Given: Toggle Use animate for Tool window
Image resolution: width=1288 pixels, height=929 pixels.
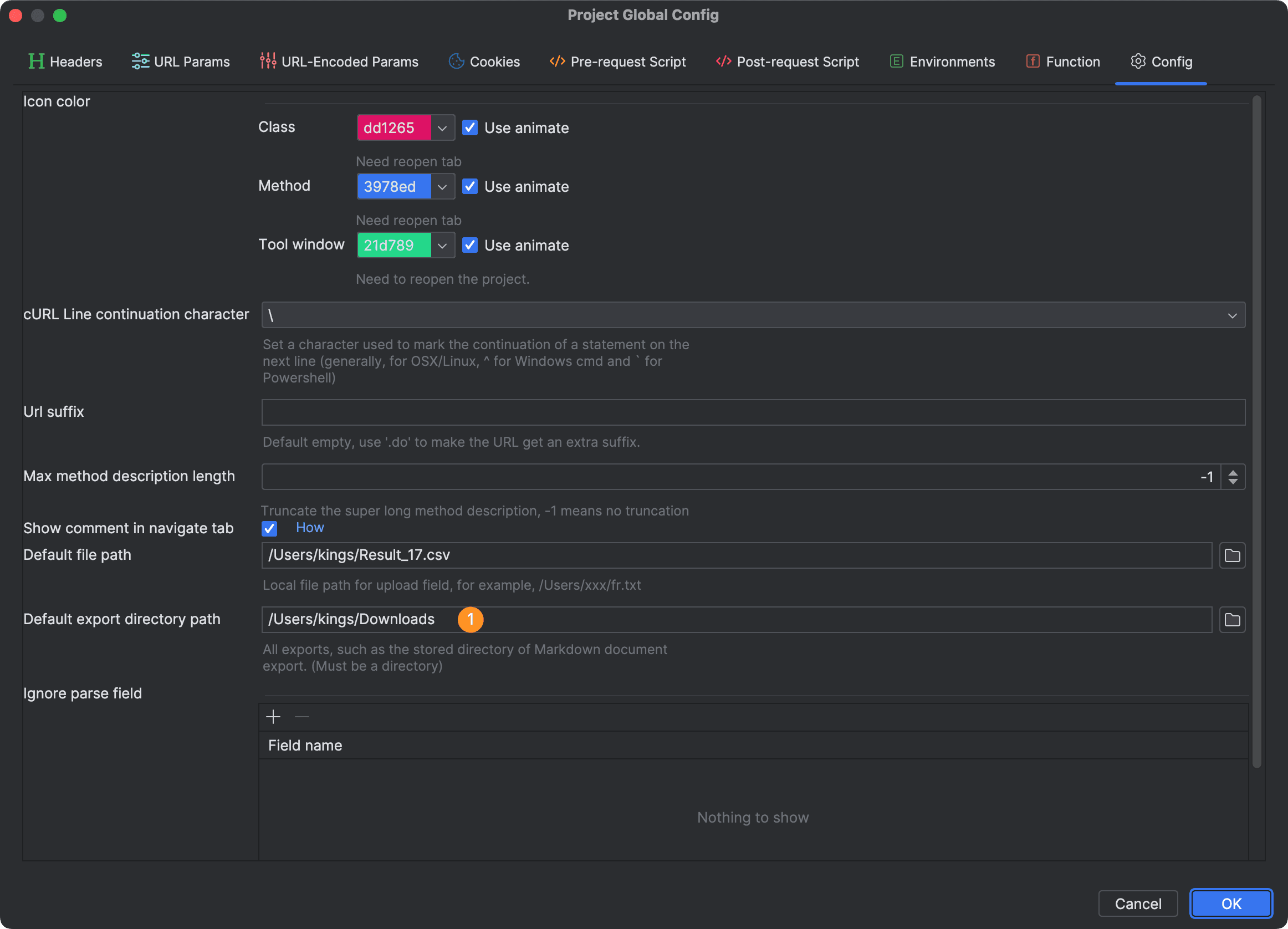Looking at the screenshot, I should [469, 246].
